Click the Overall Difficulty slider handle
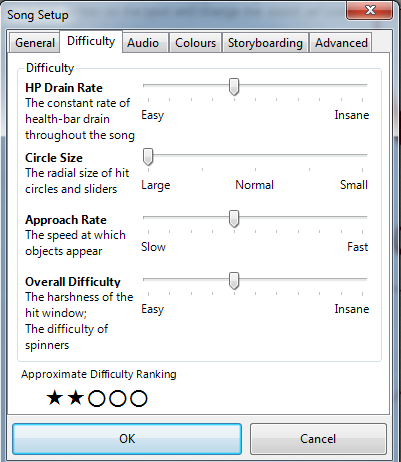The image size is (401, 462). (234, 281)
